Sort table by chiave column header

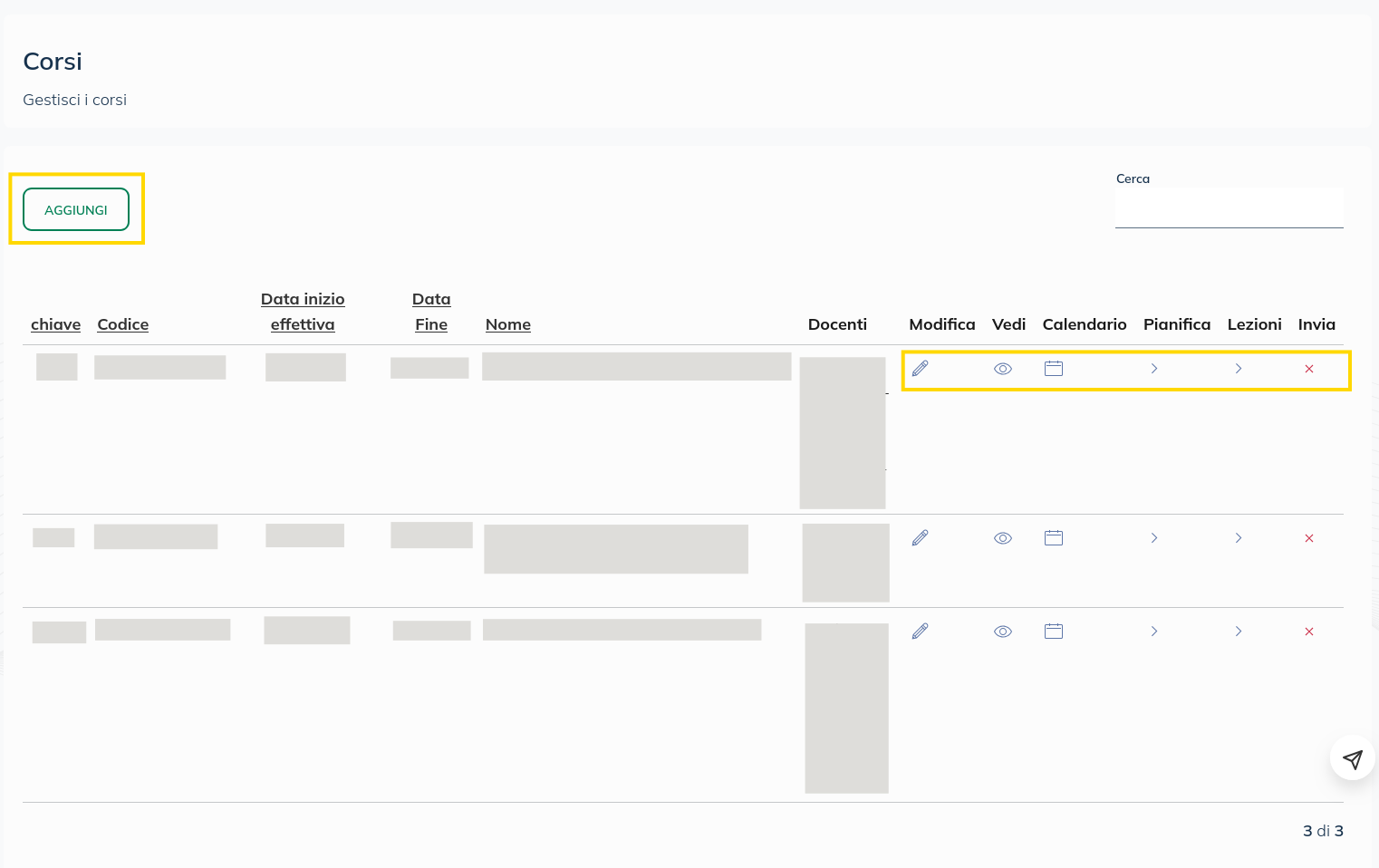tap(55, 324)
